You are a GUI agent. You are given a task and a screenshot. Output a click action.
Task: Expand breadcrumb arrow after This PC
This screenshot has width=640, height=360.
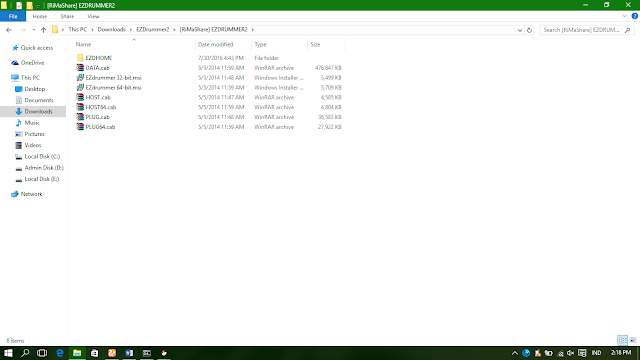tap(92, 29)
